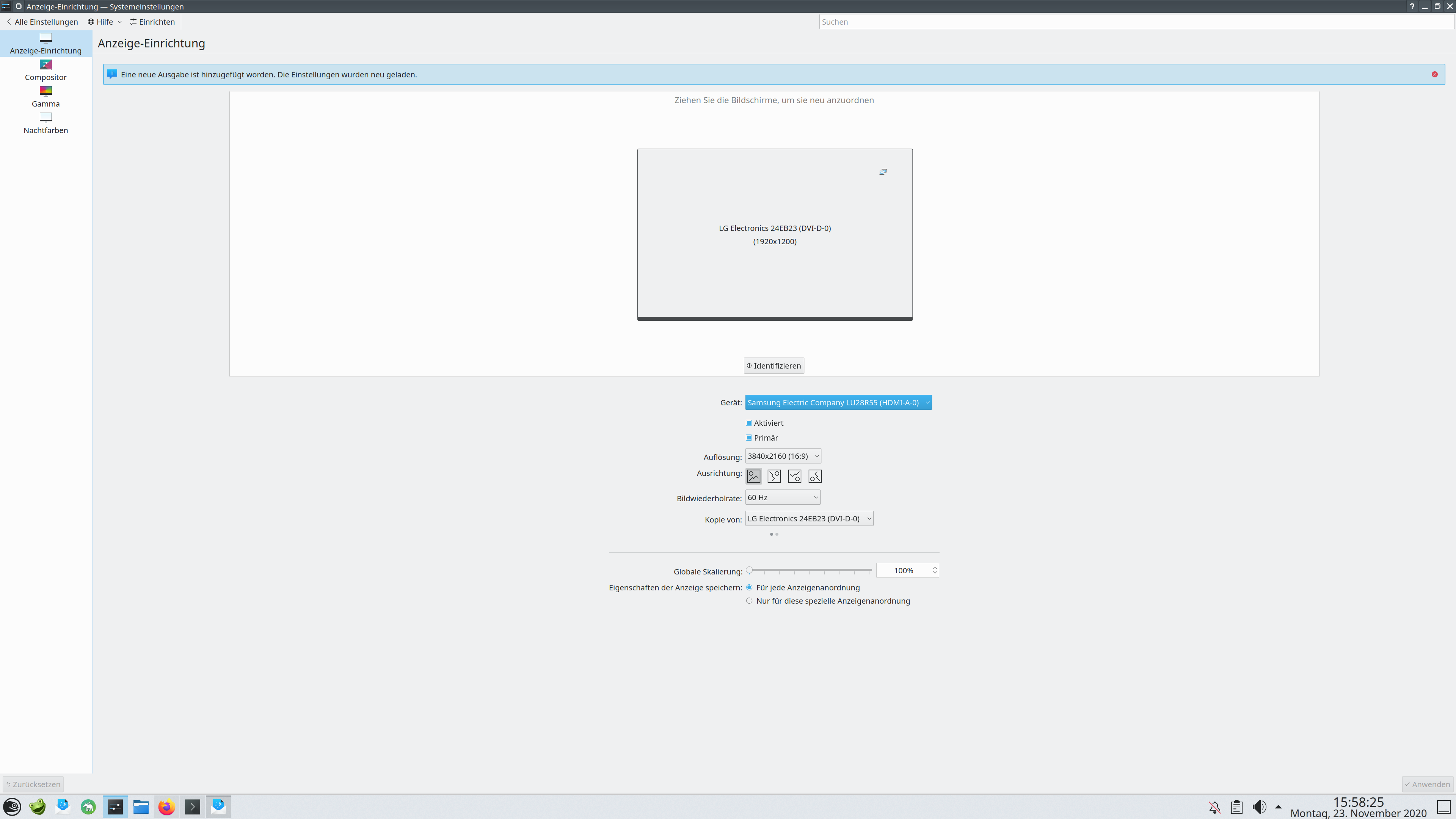The image size is (1456, 819).
Task: Click the Zurücksetzen button
Action: point(33,784)
